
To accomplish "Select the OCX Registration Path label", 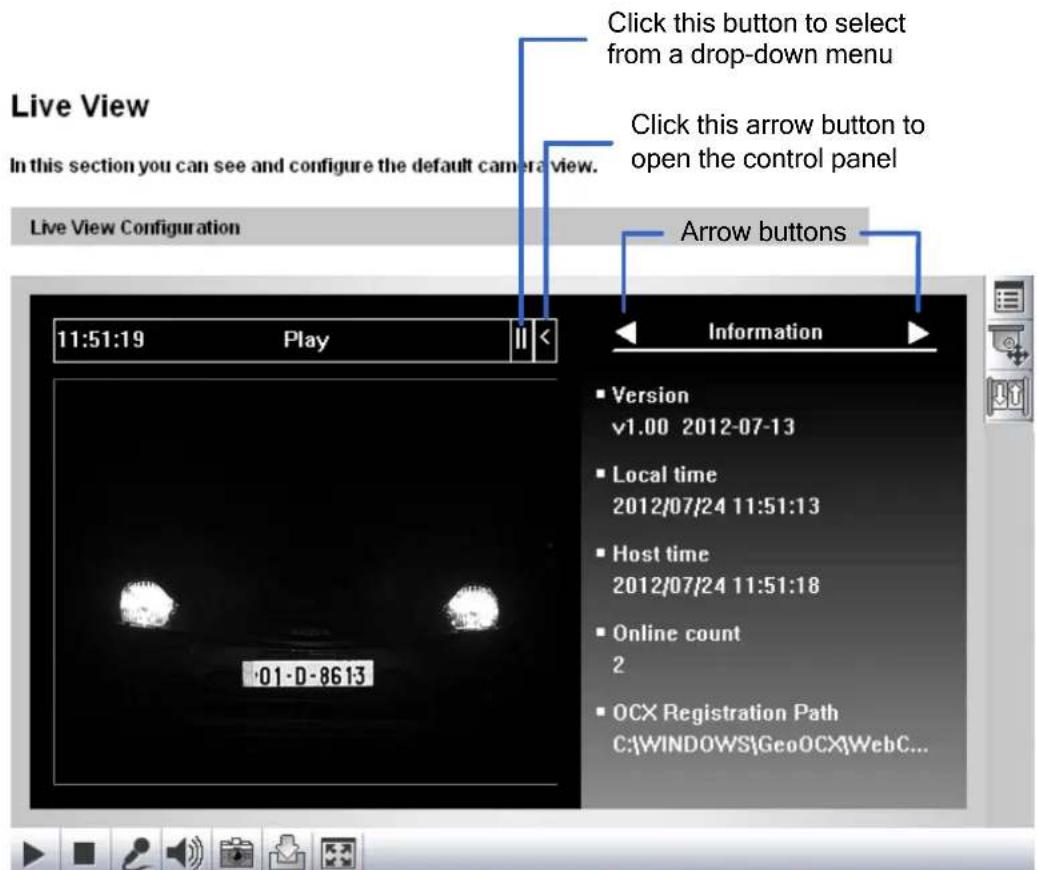I will tap(726, 713).
